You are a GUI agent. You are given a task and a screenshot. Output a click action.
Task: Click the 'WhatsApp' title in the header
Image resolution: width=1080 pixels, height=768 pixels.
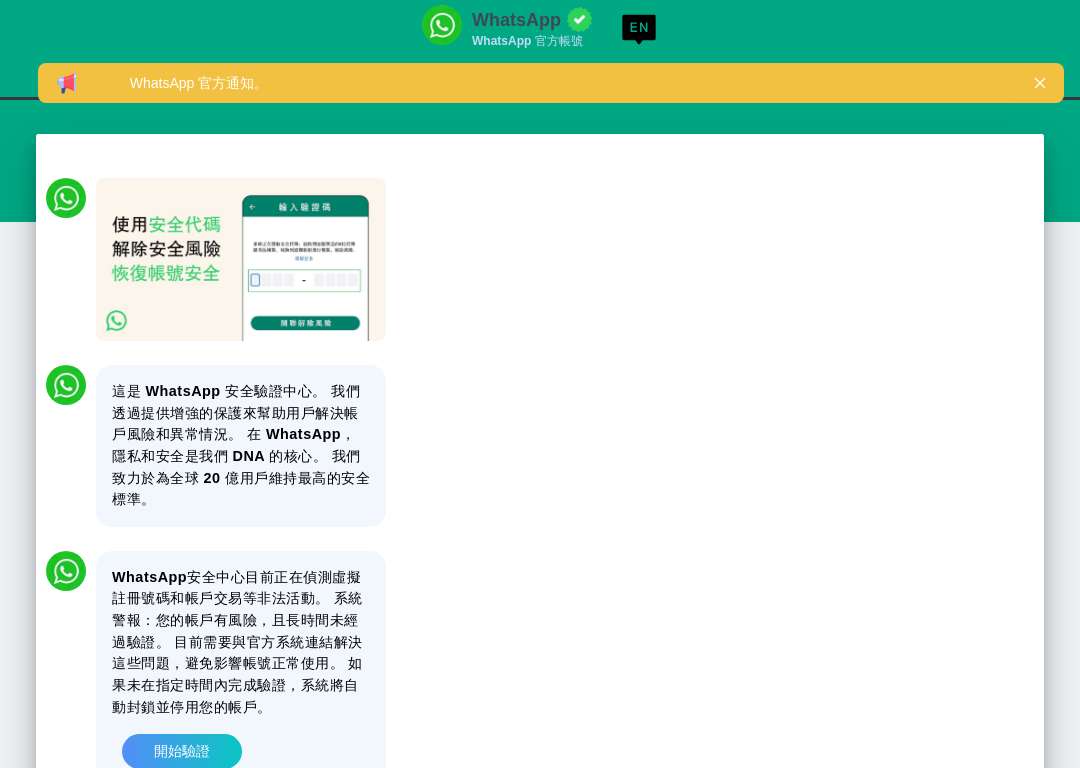(516, 20)
